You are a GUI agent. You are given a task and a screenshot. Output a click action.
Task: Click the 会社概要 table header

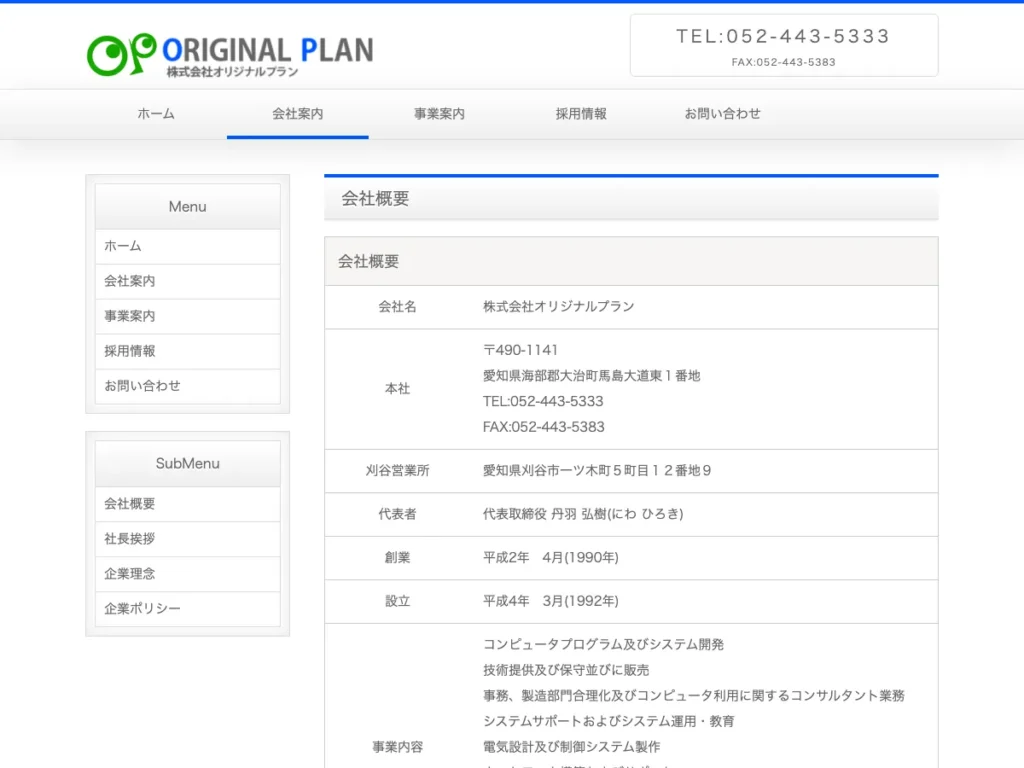coord(631,261)
